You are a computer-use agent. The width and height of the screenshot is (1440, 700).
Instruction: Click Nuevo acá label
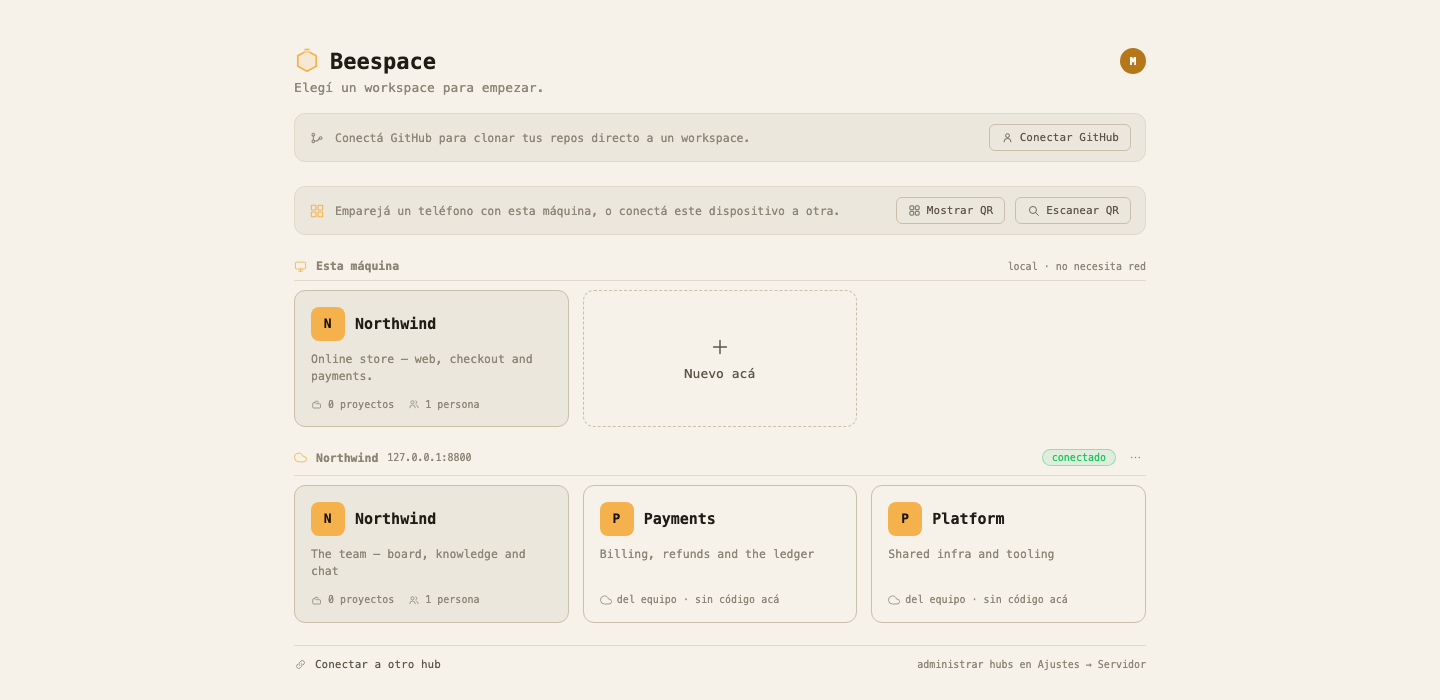(x=720, y=374)
